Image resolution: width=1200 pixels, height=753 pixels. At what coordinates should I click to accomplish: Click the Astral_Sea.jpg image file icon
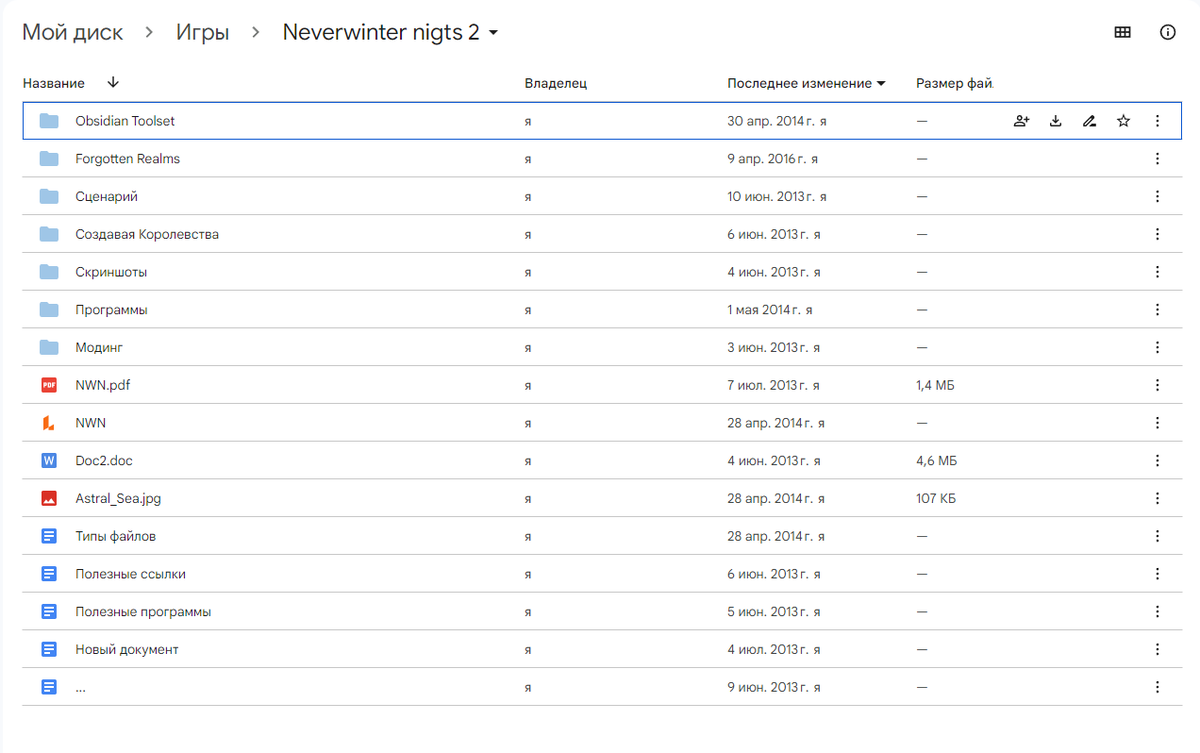pyautogui.click(x=49, y=498)
